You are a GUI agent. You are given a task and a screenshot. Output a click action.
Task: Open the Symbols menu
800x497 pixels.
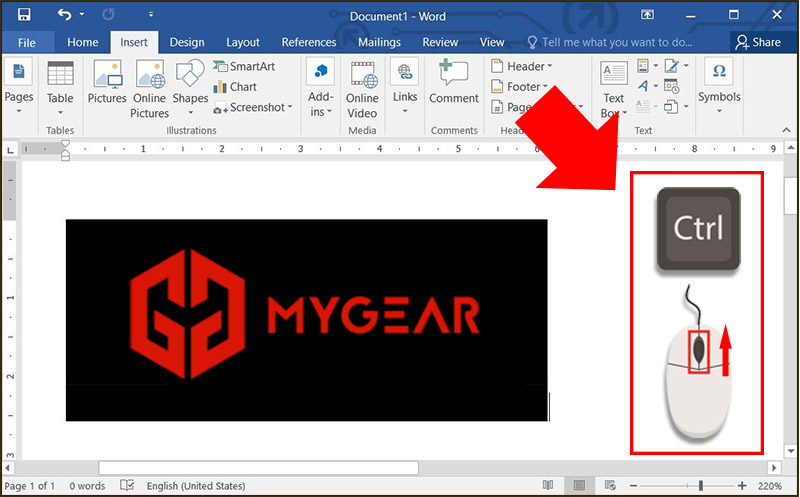tap(719, 86)
